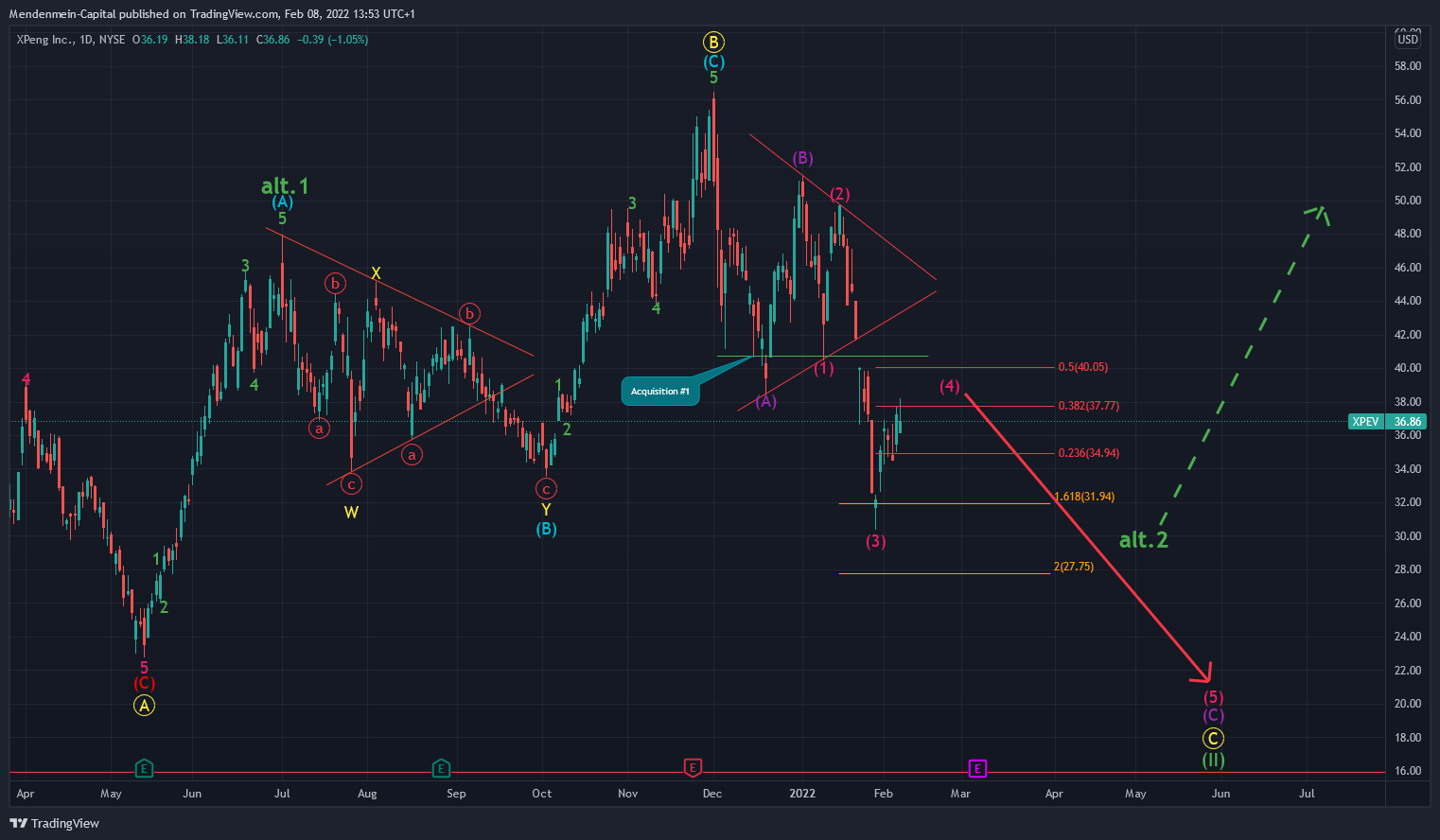Select the red (C) label above circled A

[x=143, y=683]
